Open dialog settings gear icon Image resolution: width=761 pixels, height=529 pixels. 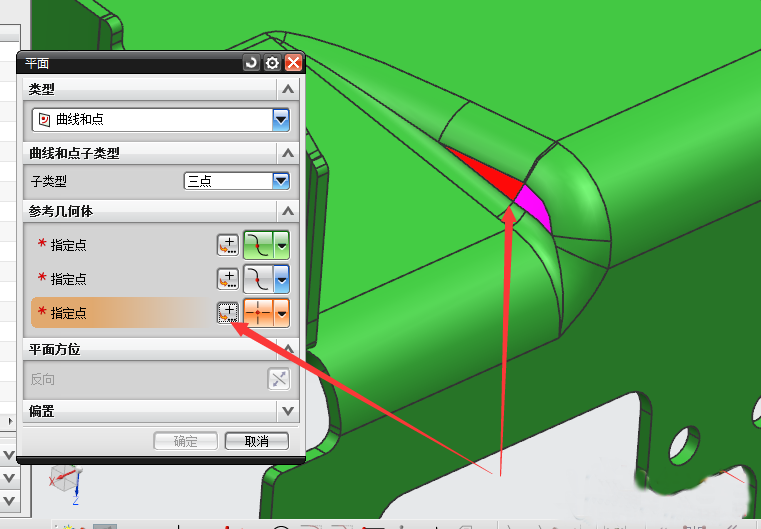click(272, 63)
